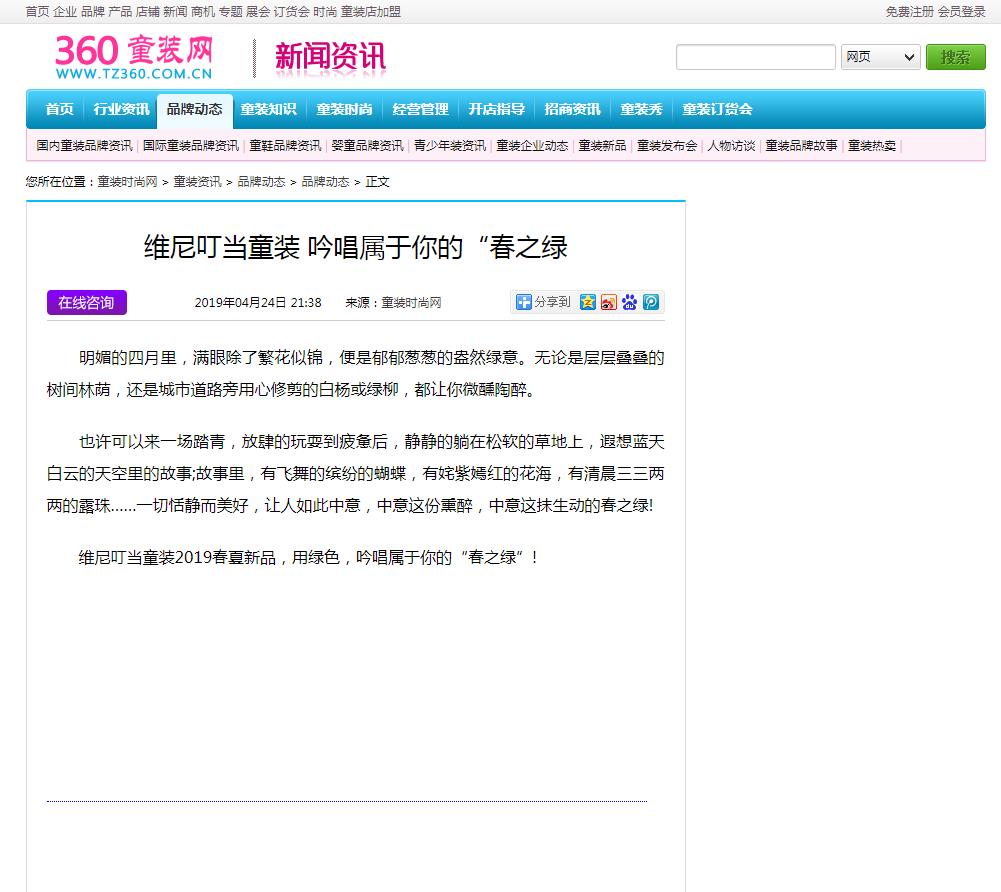Click 童装店加盟 in the top gray bar
1001x892 pixels.
[371, 11]
